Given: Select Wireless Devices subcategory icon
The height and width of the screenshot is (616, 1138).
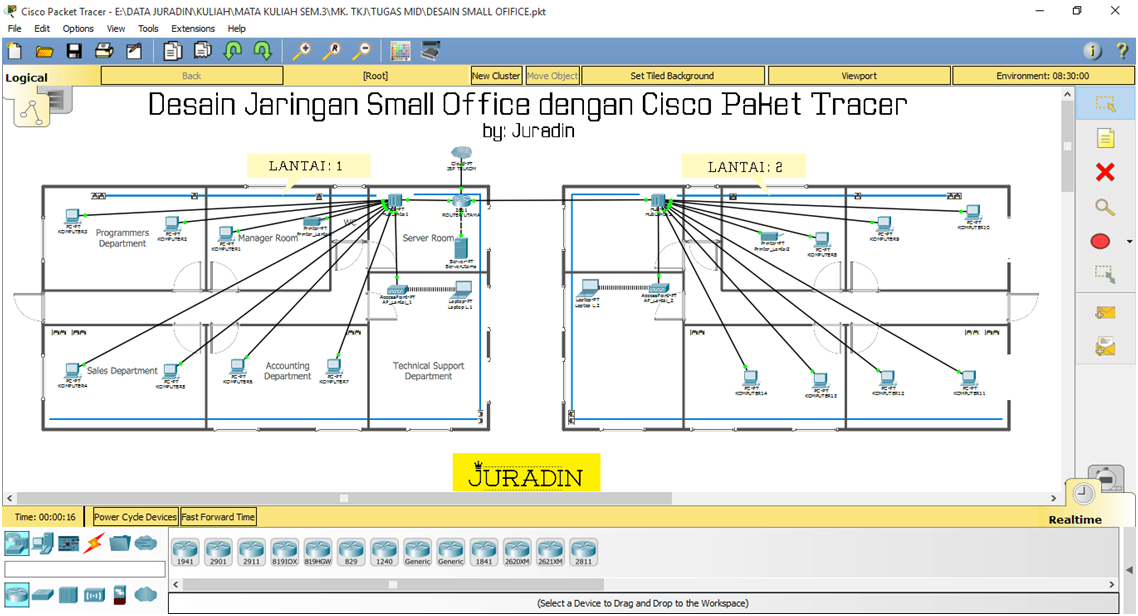Looking at the screenshot, I should click(94, 595).
